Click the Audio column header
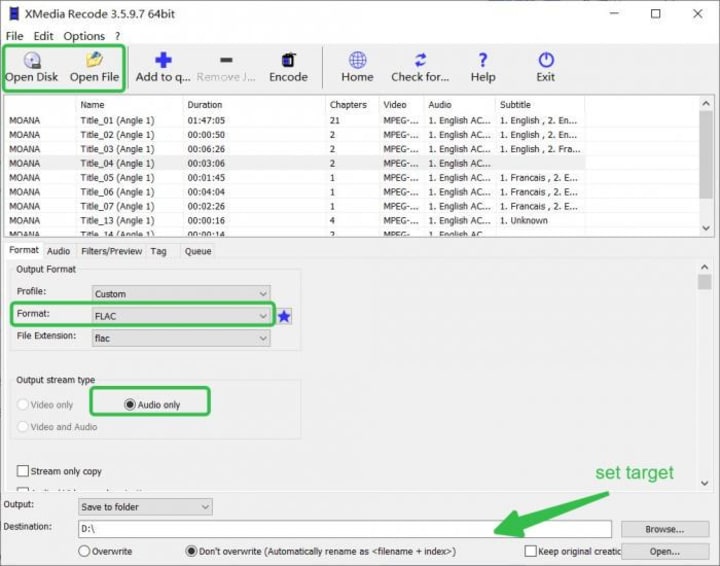 point(460,105)
